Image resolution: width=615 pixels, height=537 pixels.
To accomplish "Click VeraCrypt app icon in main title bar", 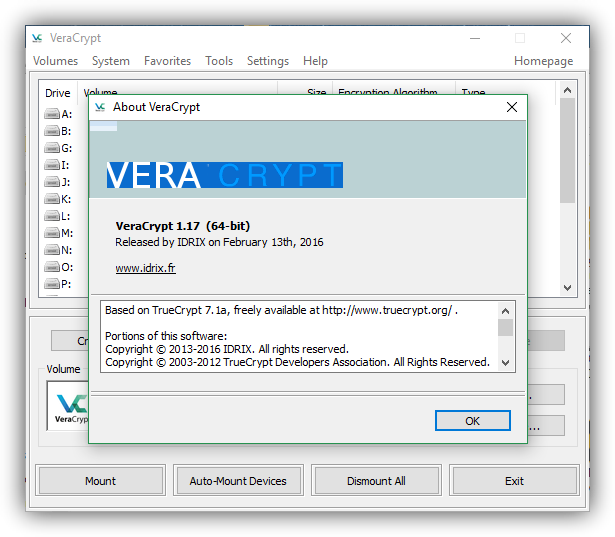I will point(37,38).
